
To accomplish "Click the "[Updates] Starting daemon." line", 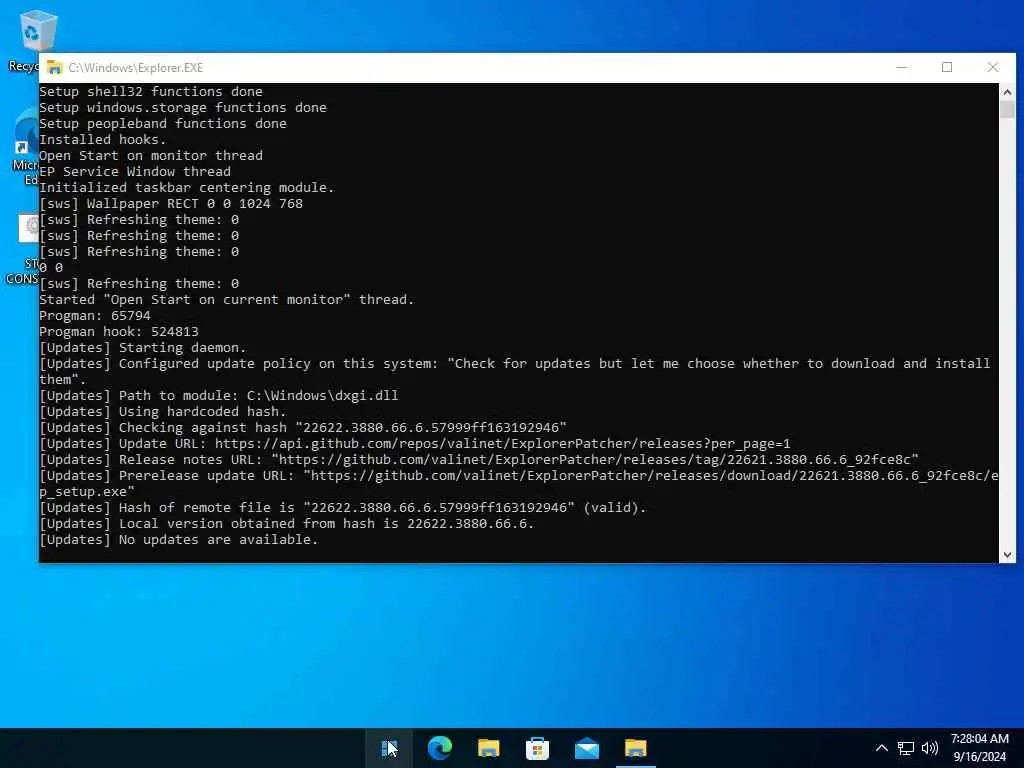I will coord(143,347).
